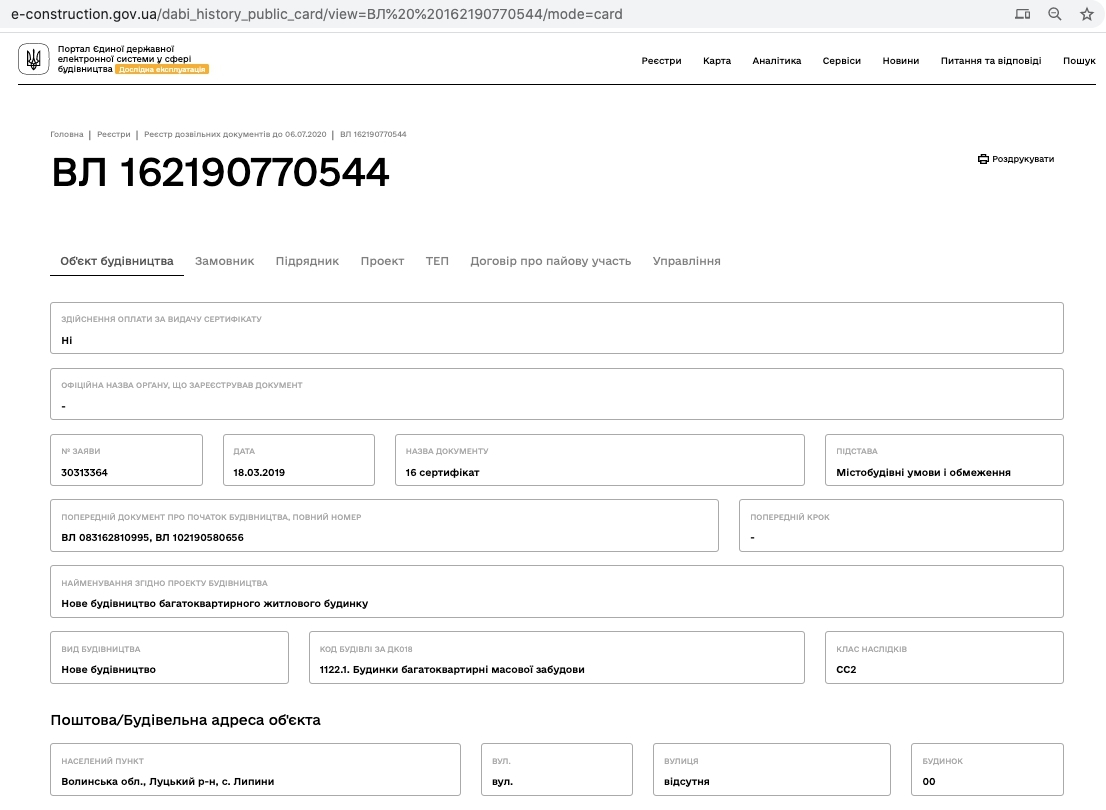Click heading Поштова/Будівельна адреса об'єкта
This screenshot has width=1106, height=810.
click(x=186, y=720)
